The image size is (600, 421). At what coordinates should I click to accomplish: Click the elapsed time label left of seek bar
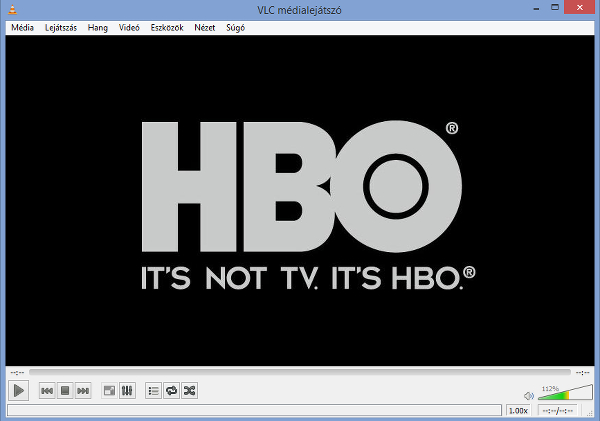(x=17, y=372)
